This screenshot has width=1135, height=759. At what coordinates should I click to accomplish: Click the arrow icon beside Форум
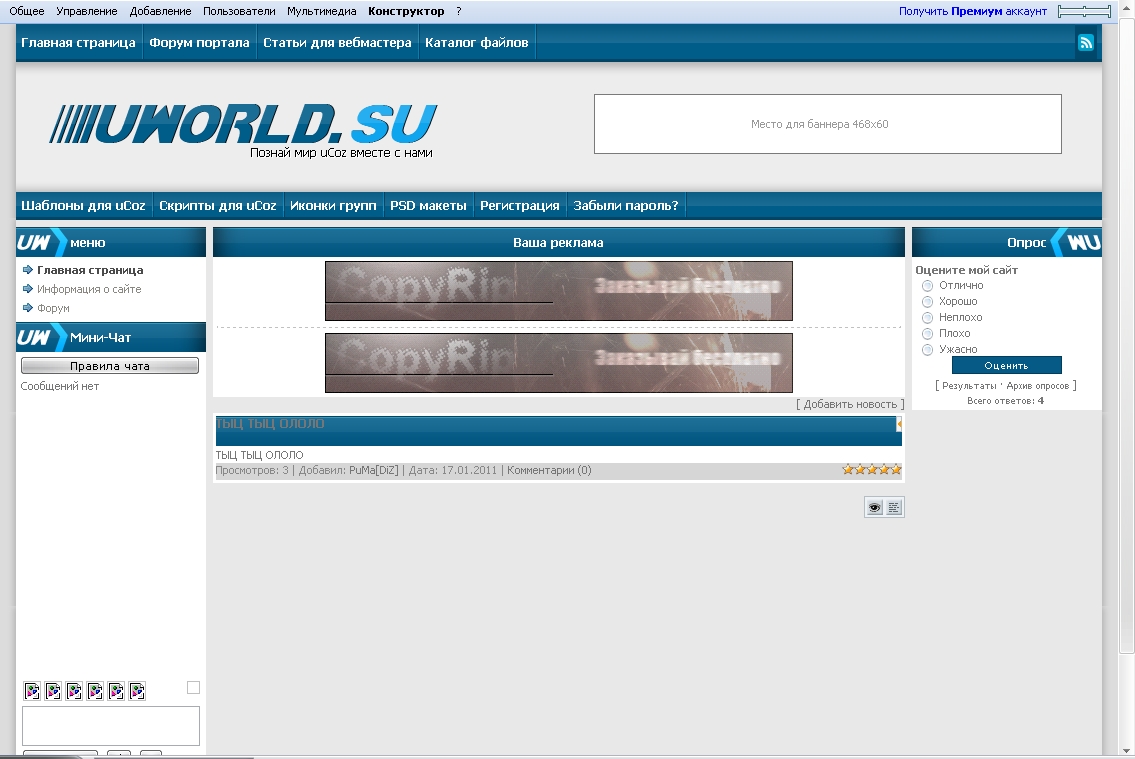click(x=28, y=308)
